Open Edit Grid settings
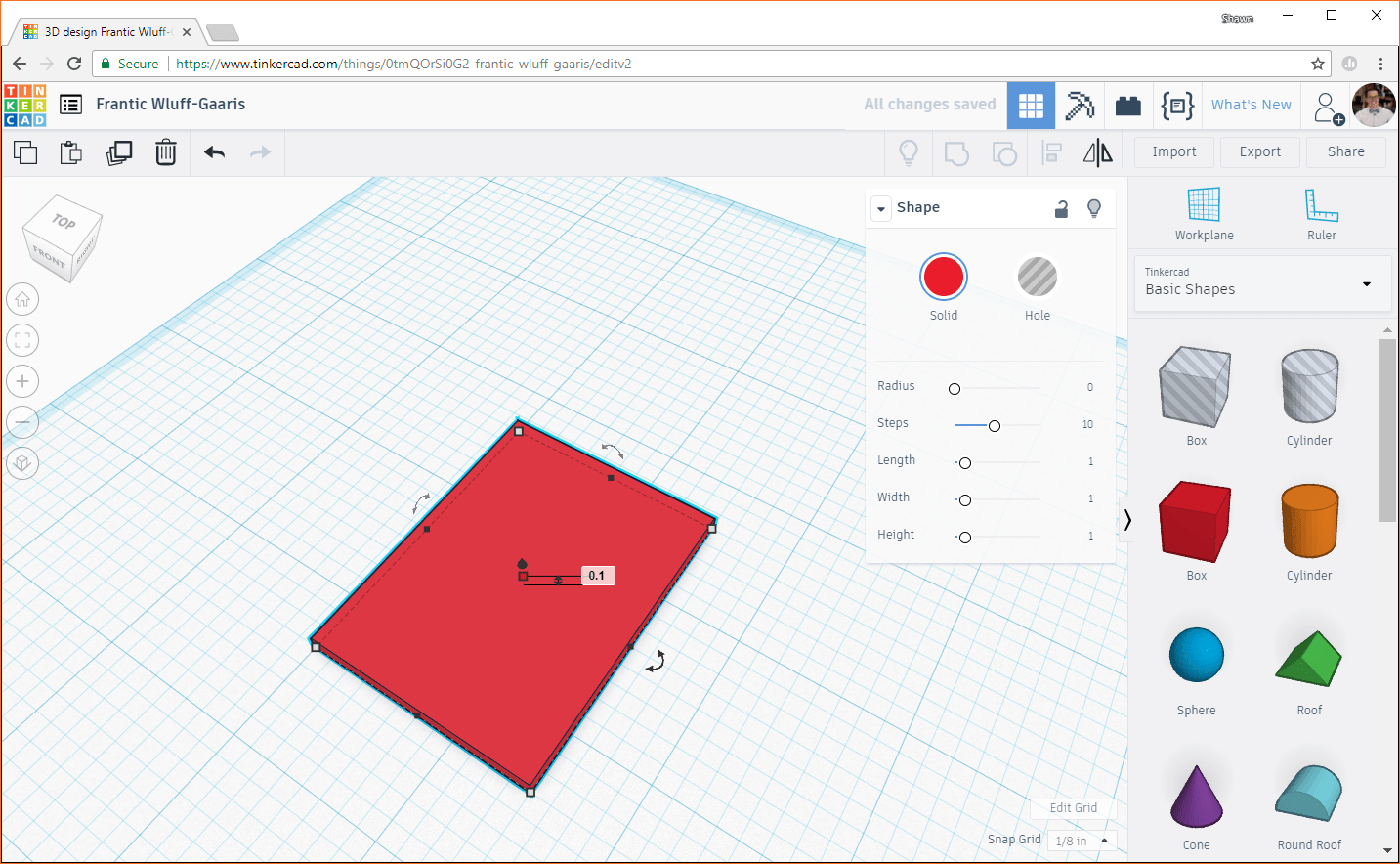Image resolution: width=1400 pixels, height=864 pixels. (x=1073, y=808)
